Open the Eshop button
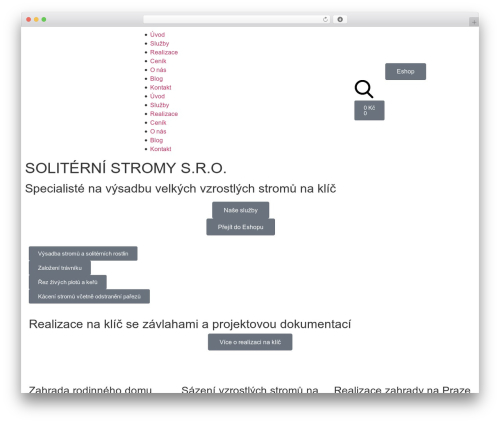 click(x=405, y=71)
